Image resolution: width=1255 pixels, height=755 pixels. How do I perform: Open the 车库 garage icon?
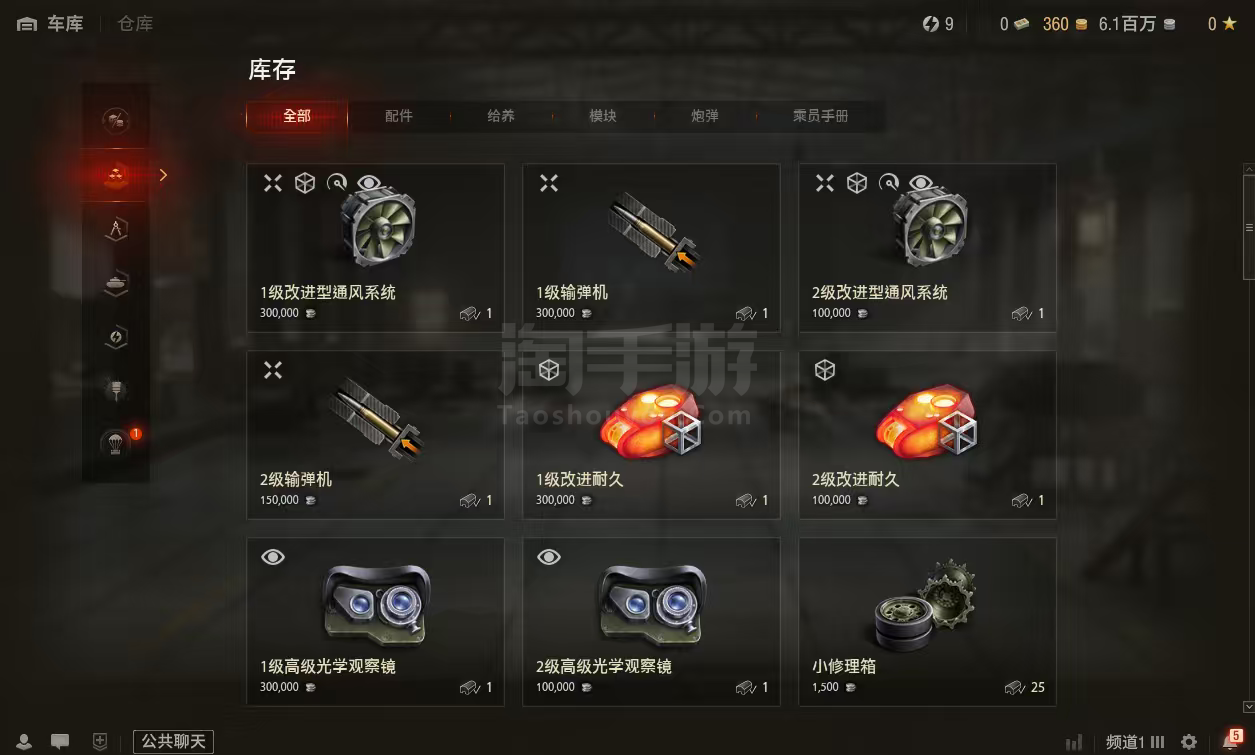27,24
